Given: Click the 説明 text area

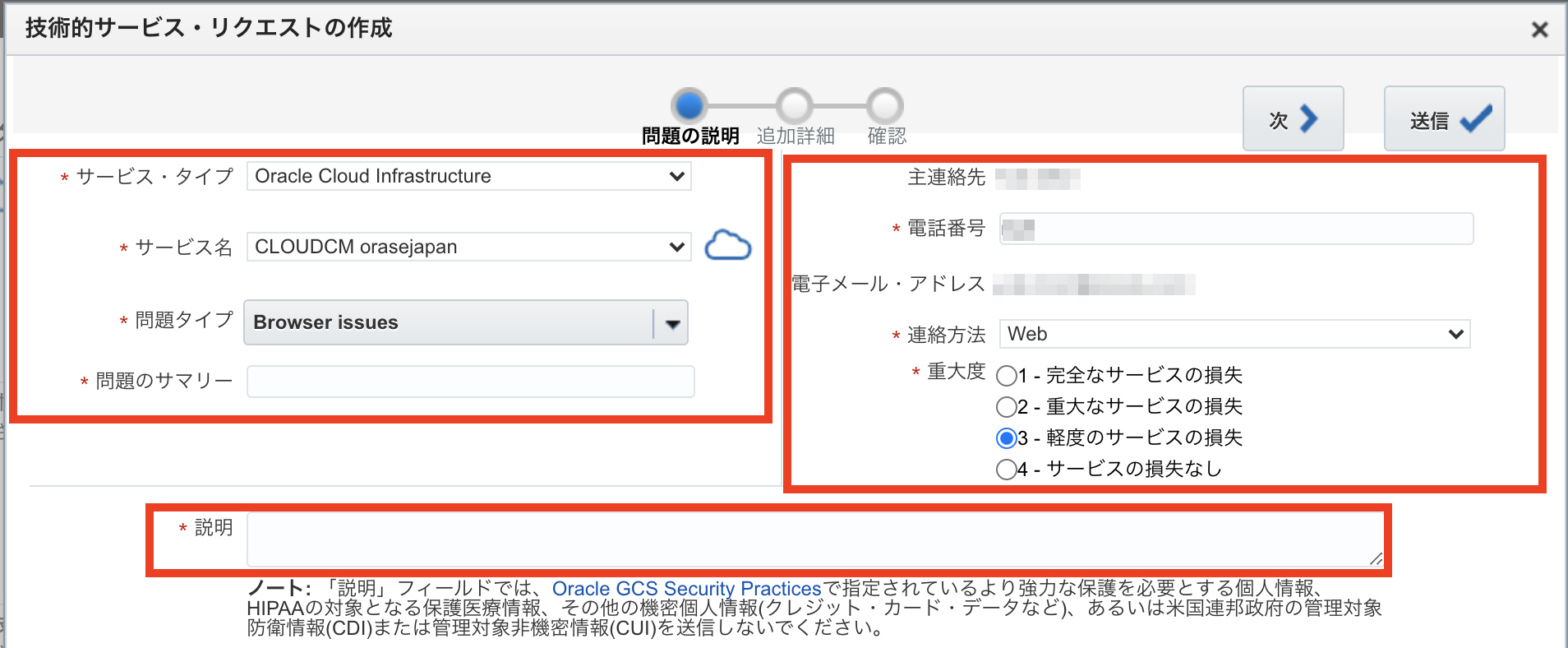Looking at the screenshot, I should pos(815,539).
